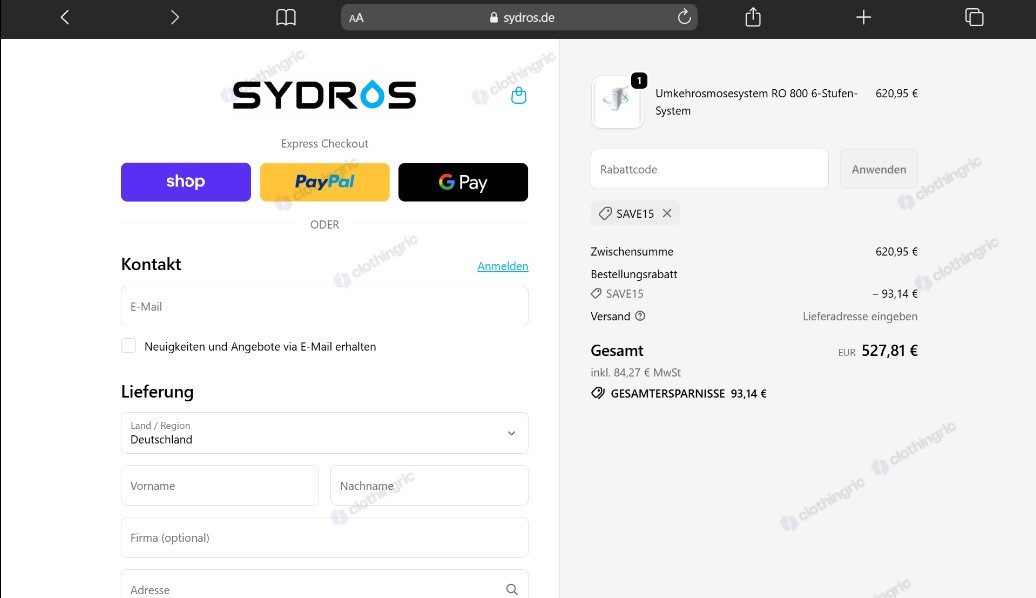Apply discount with Anwenden button
Screen dimensions: 1036x598
(x=879, y=169)
